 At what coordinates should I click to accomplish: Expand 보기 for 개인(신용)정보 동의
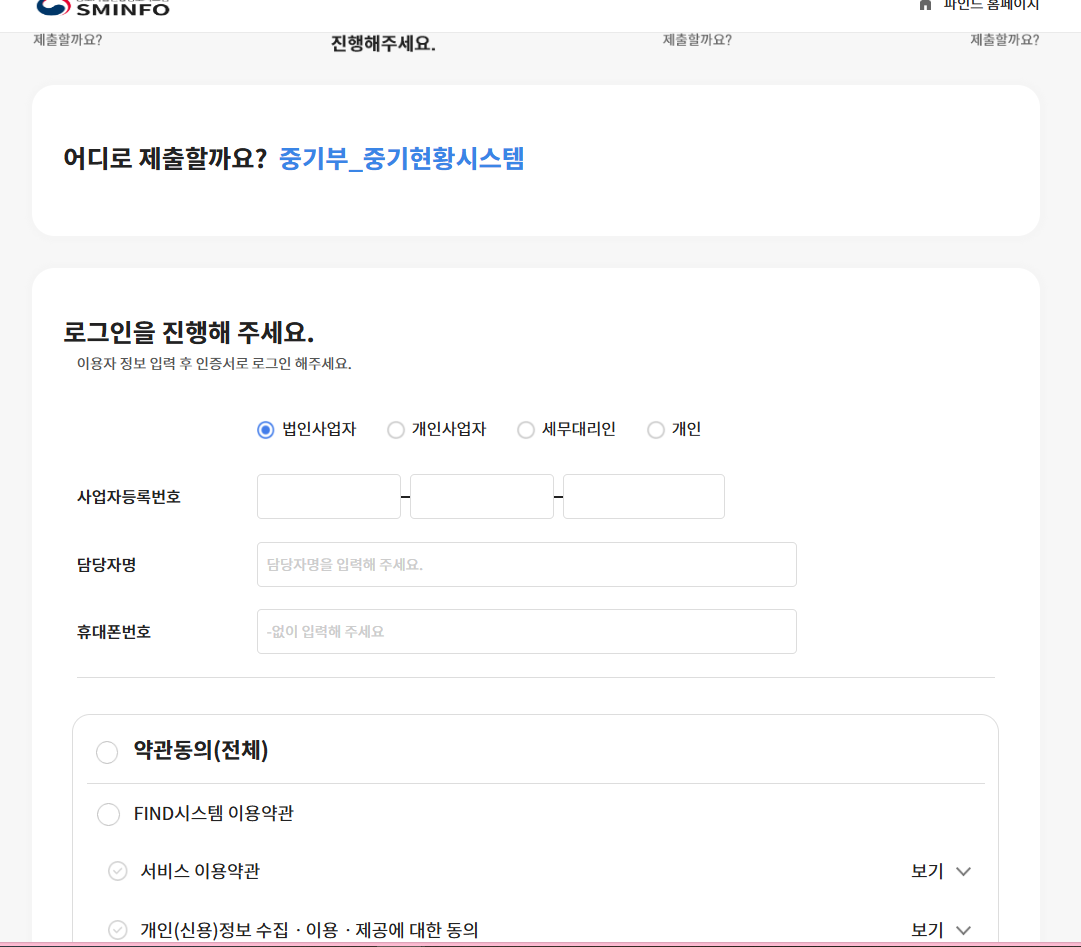[x=941, y=930]
